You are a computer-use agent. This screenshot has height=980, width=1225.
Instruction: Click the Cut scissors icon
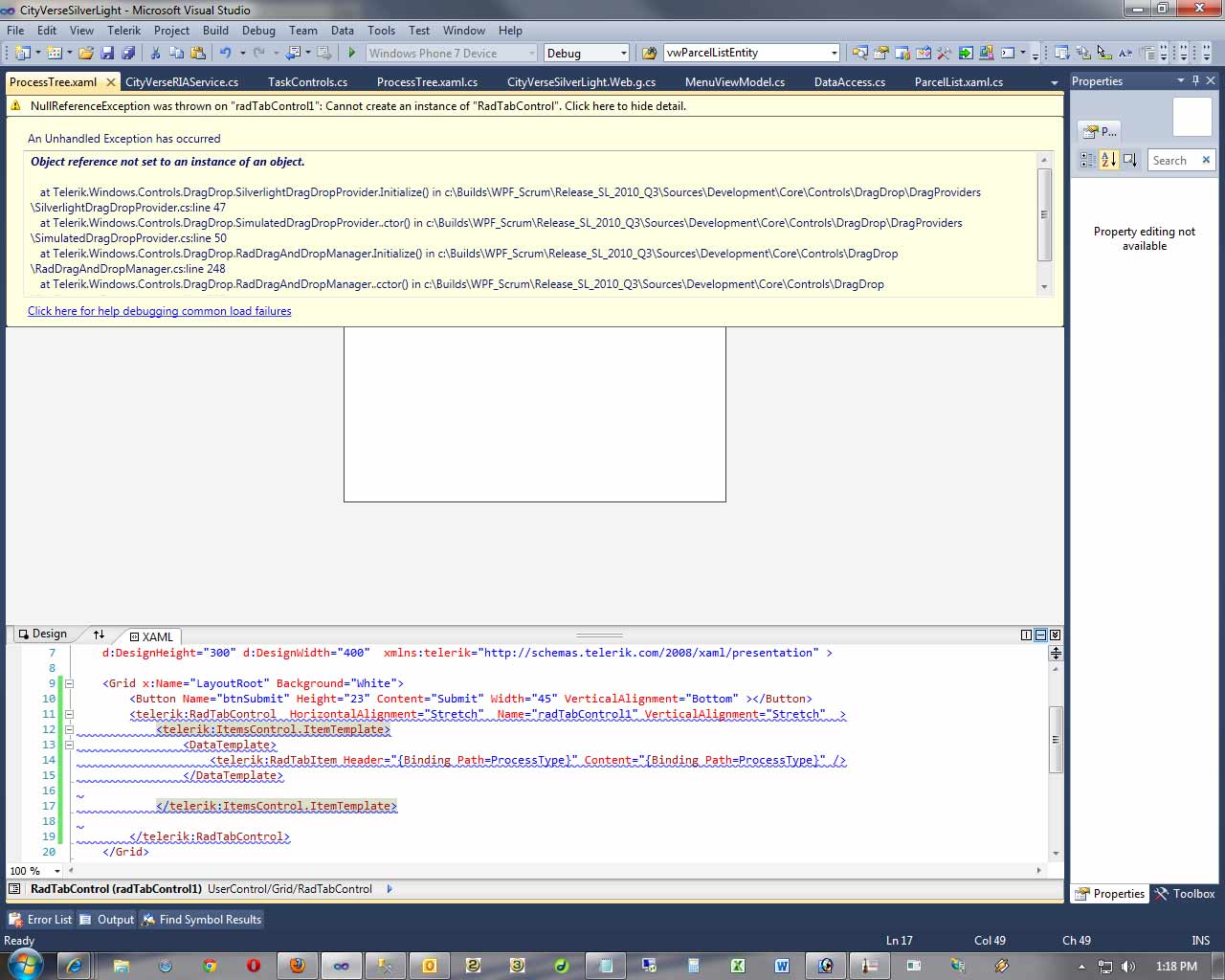click(x=155, y=54)
